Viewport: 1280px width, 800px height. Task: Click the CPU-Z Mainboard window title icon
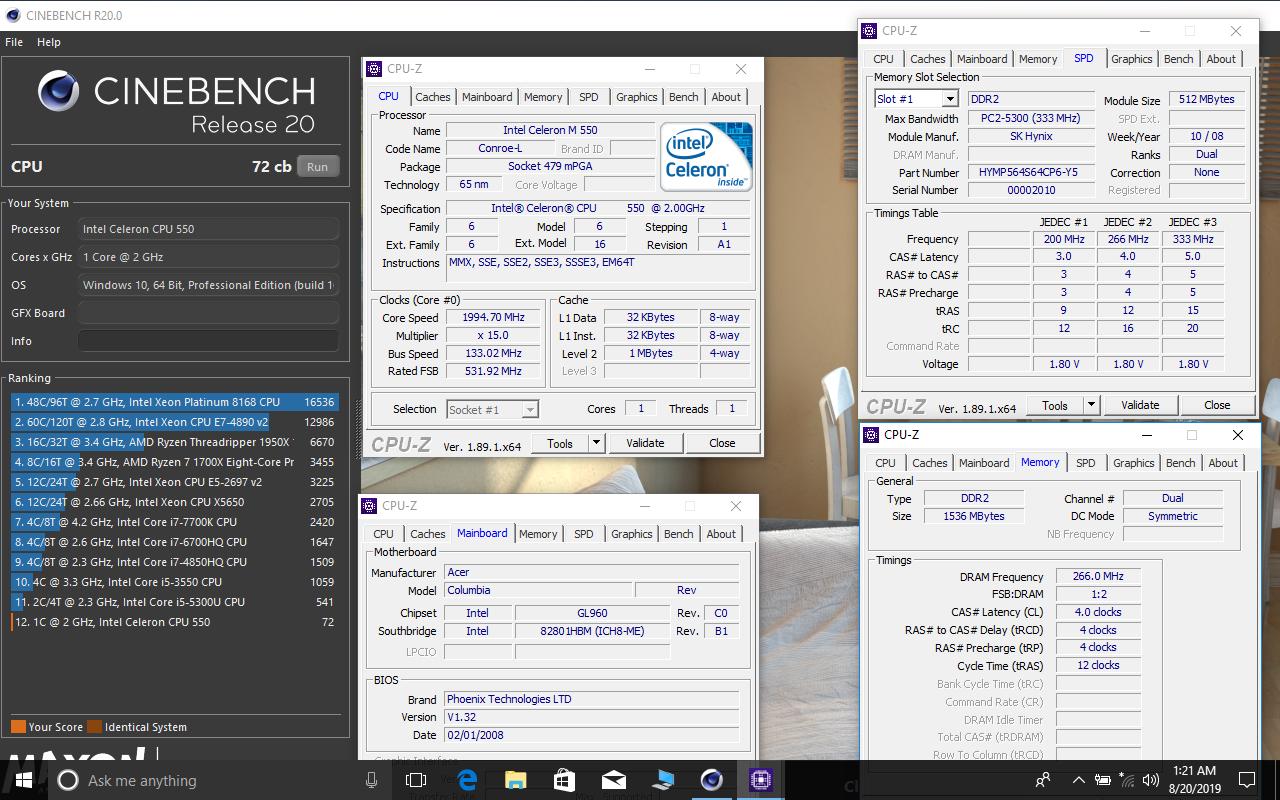[369, 506]
